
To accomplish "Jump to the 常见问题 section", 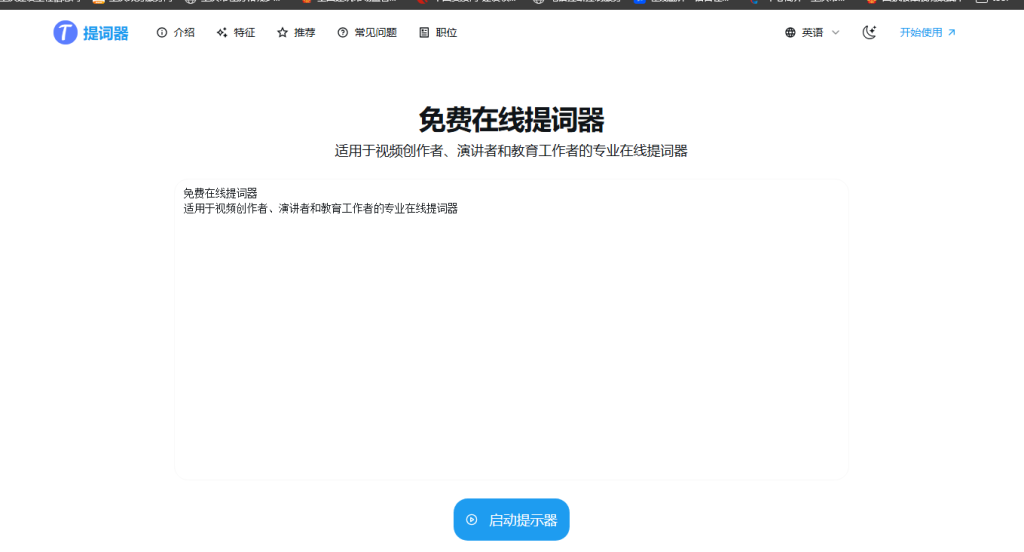I will (375, 33).
